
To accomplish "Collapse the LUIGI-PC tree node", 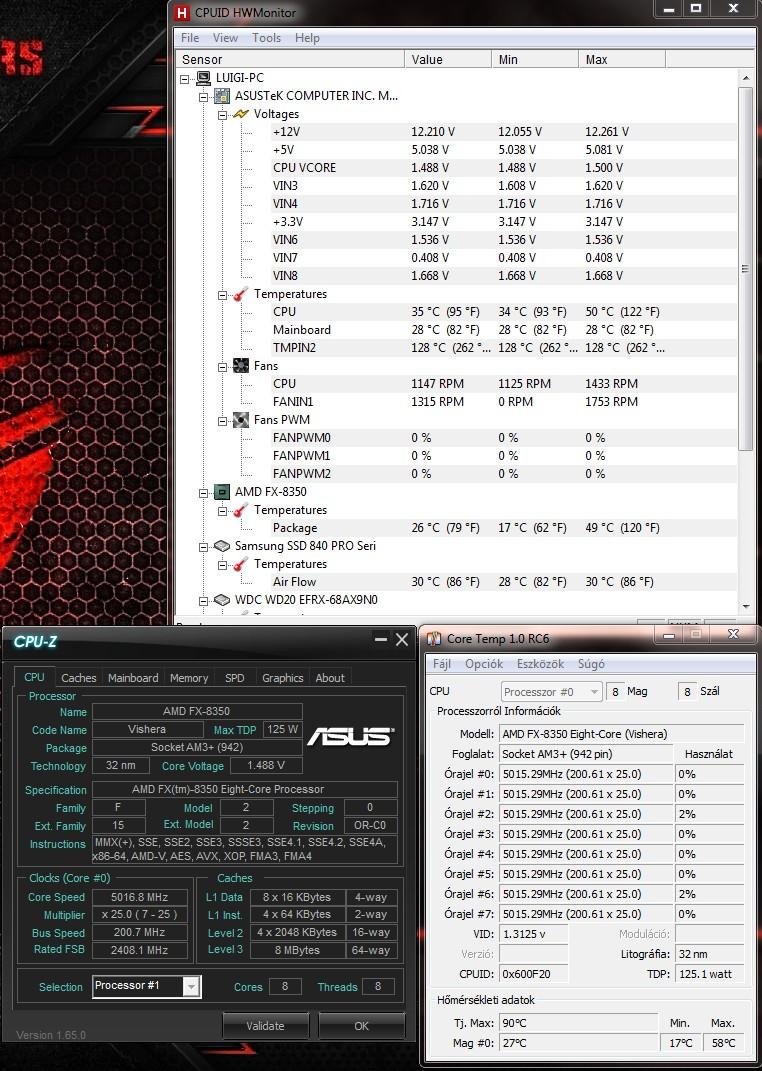I will (184, 79).
